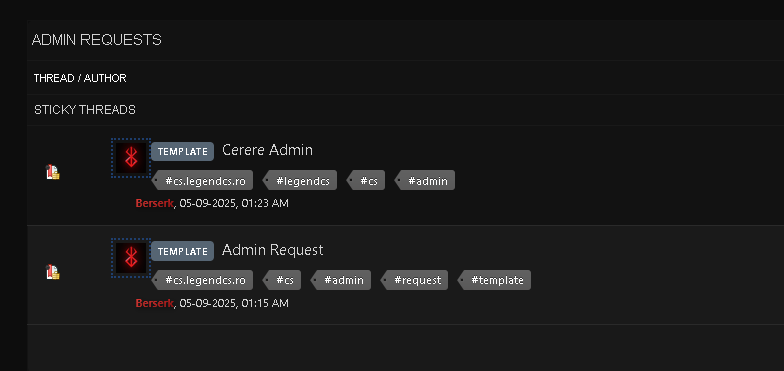Open Berserk profile under Admin Request

point(154,303)
